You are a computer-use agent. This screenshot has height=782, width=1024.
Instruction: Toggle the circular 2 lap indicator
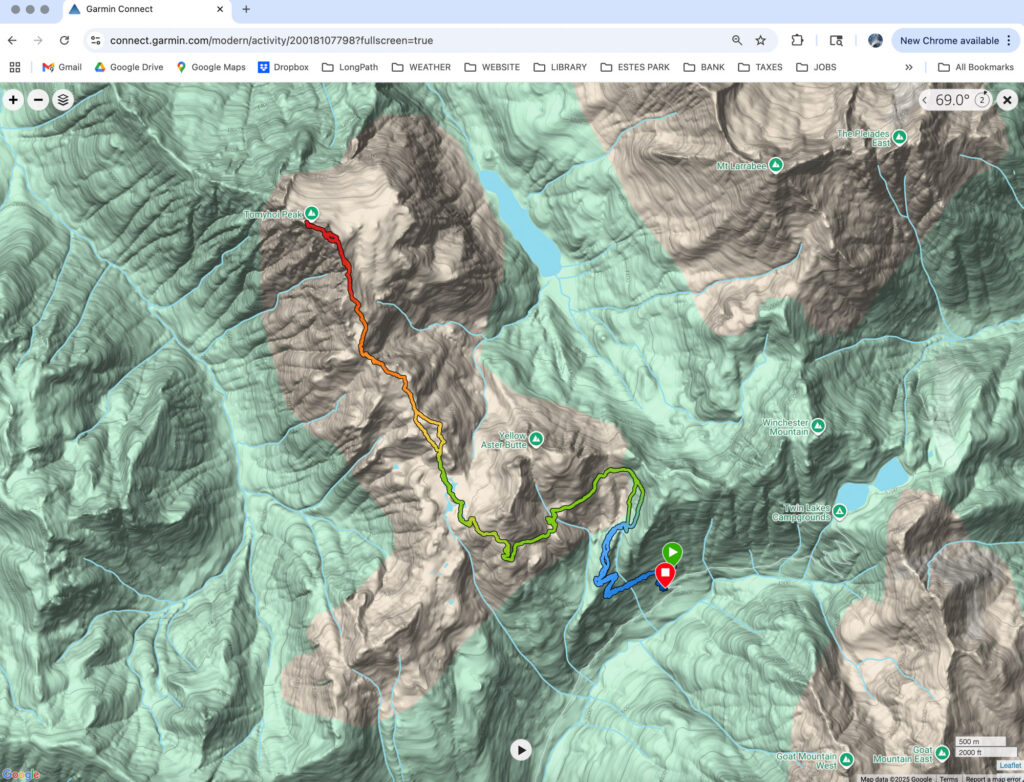pyautogui.click(x=982, y=100)
